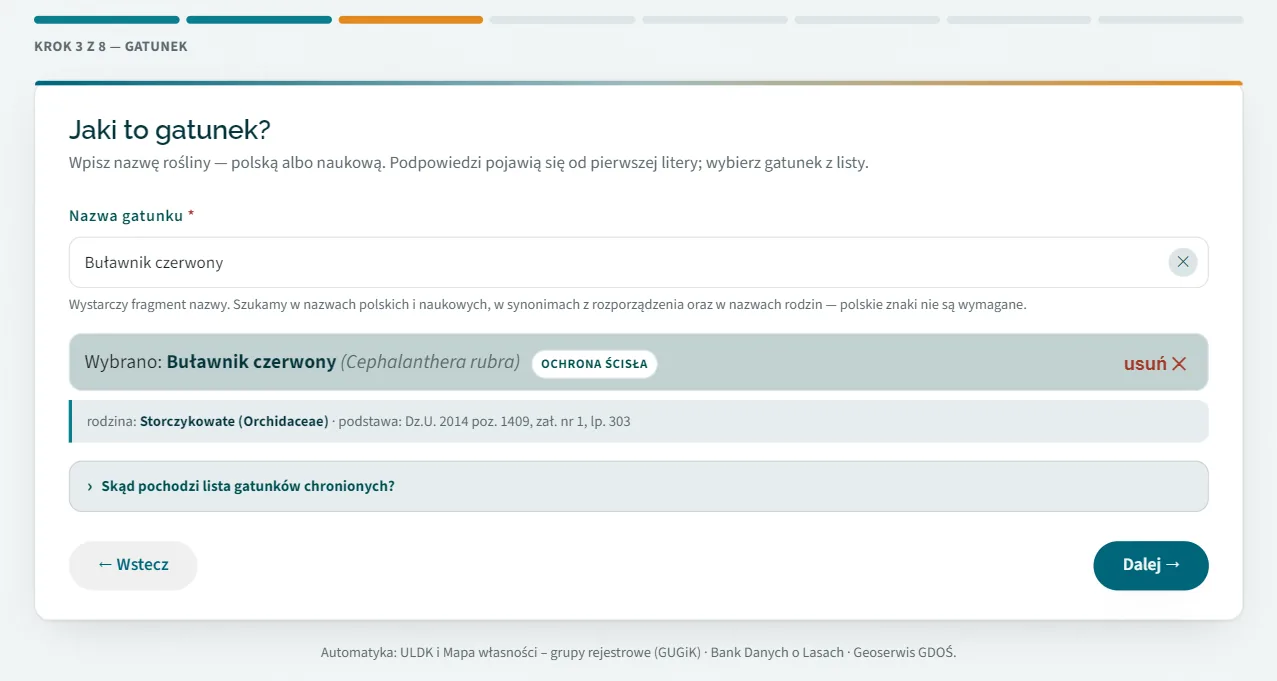Image resolution: width=1277 pixels, height=681 pixels.
Task: Jump to the fifth gray progress segment
Action: pos(715,19)
